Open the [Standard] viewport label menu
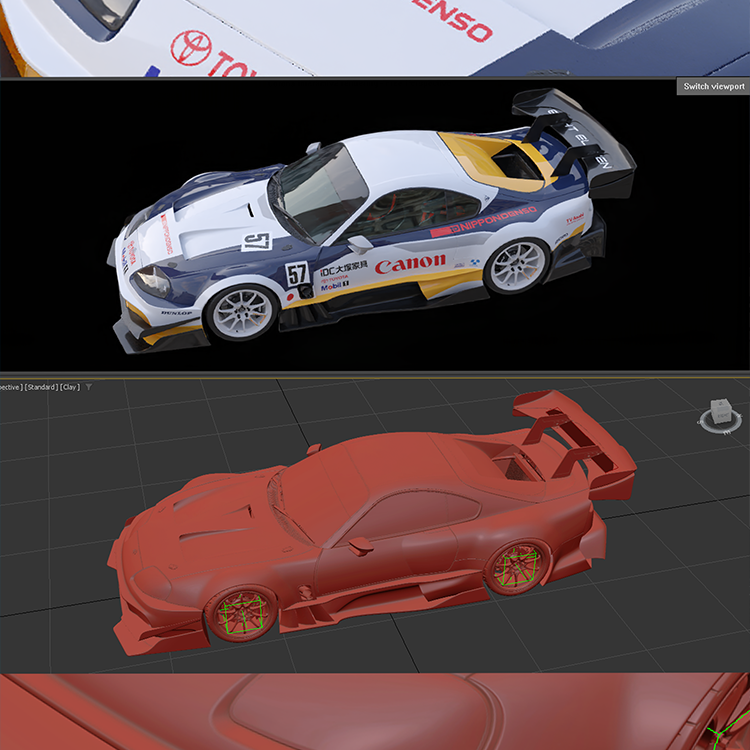750x750 pixels. click(40, 387)
